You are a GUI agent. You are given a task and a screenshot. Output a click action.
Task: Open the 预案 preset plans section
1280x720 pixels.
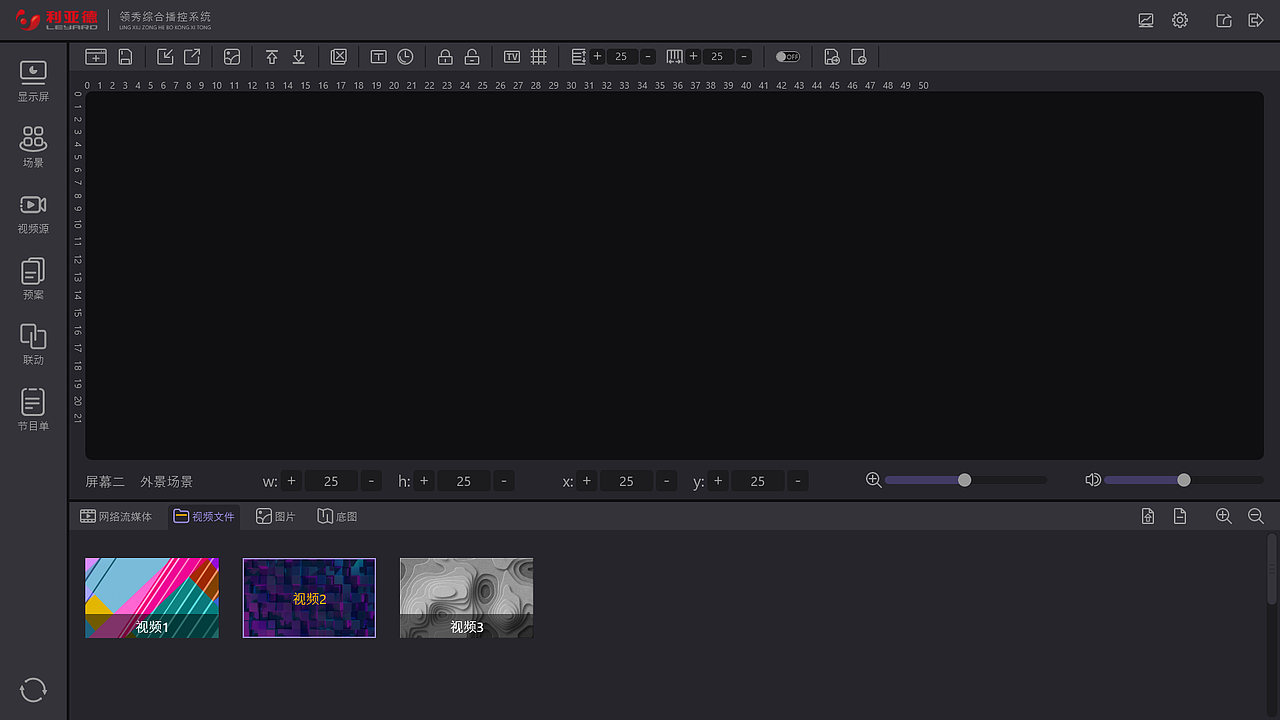coord(33,279)
